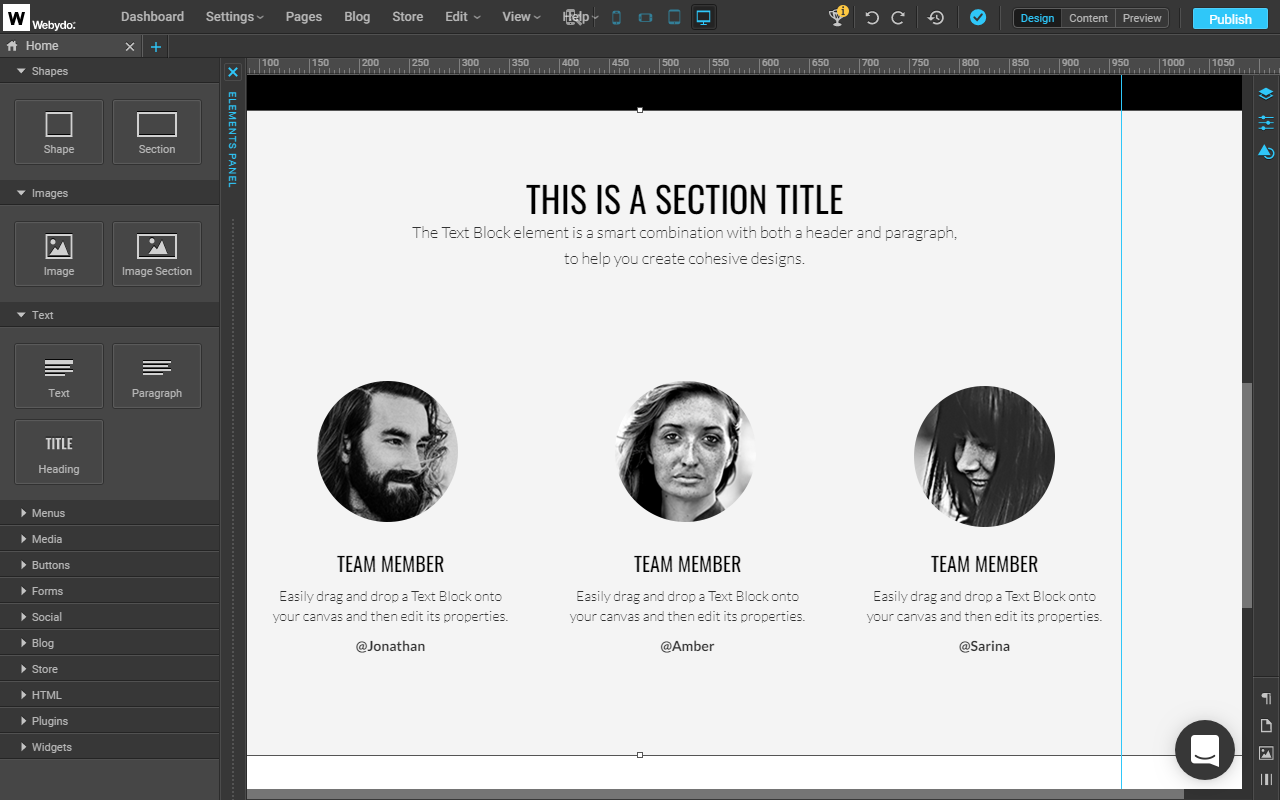Redo the last action
The image size is (1280, 800).
coord(898,17)
